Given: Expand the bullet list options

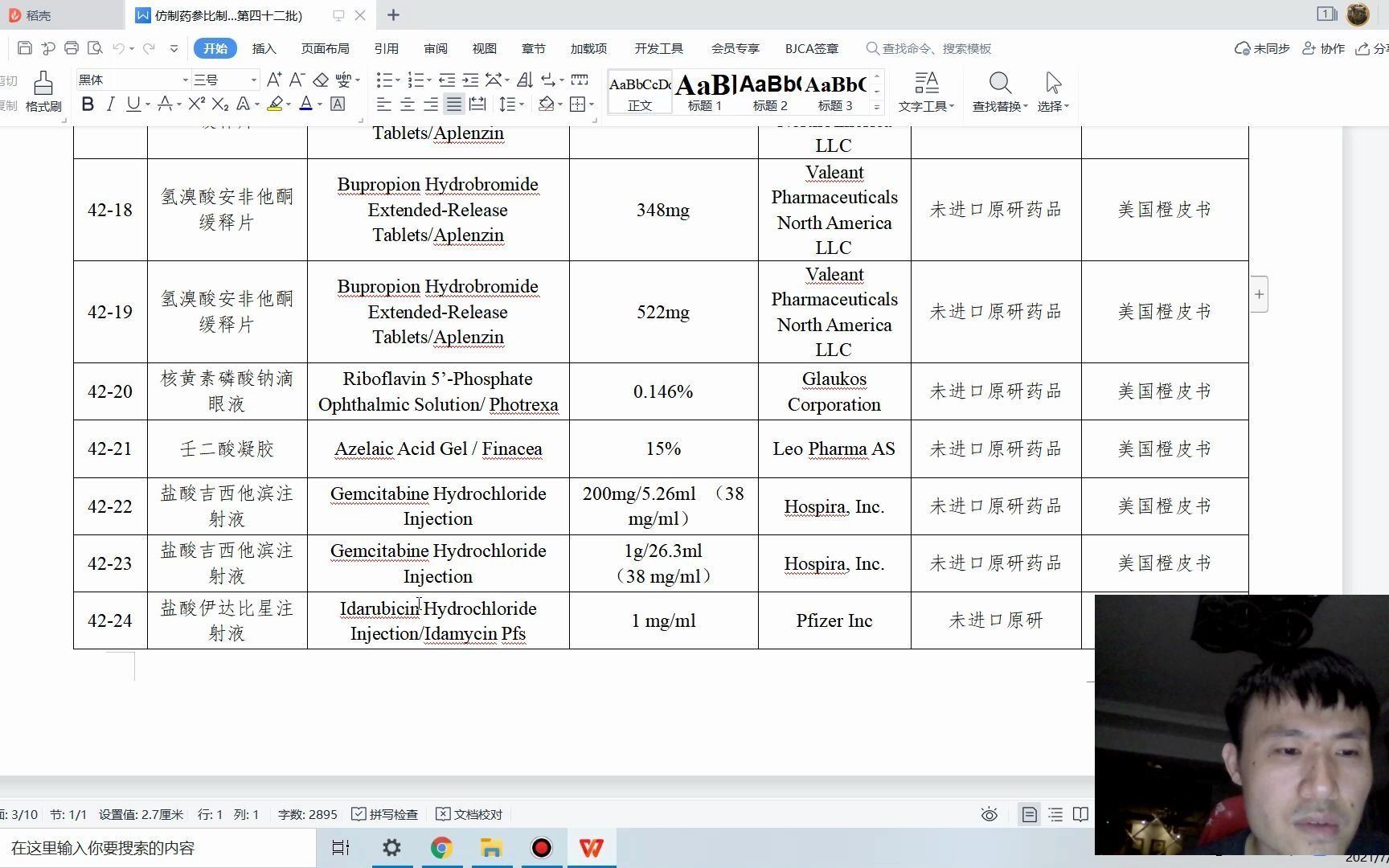Looking at the screenshot, I should point(398,80).
